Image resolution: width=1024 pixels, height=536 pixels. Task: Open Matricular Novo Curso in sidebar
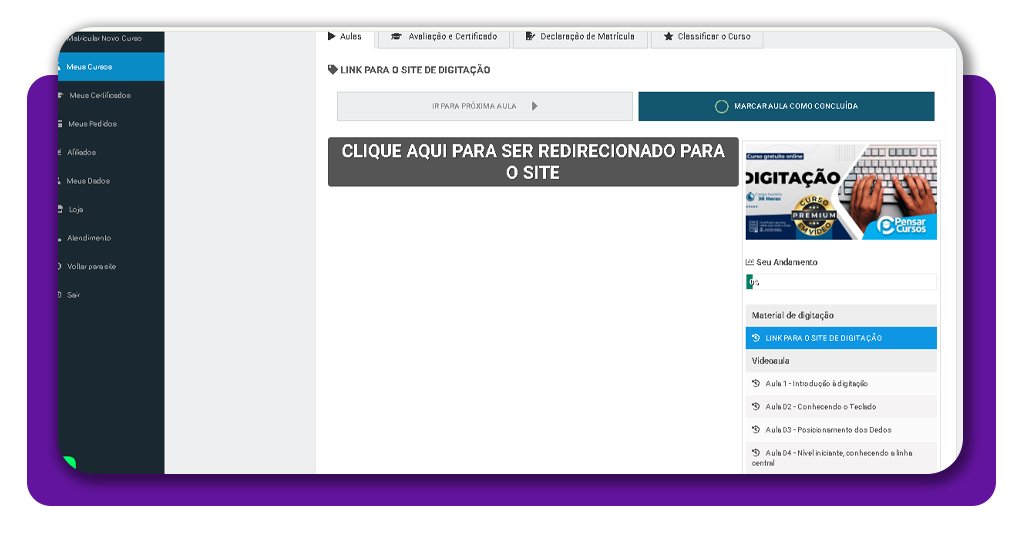pyautogui.click(x=111, y=39)
